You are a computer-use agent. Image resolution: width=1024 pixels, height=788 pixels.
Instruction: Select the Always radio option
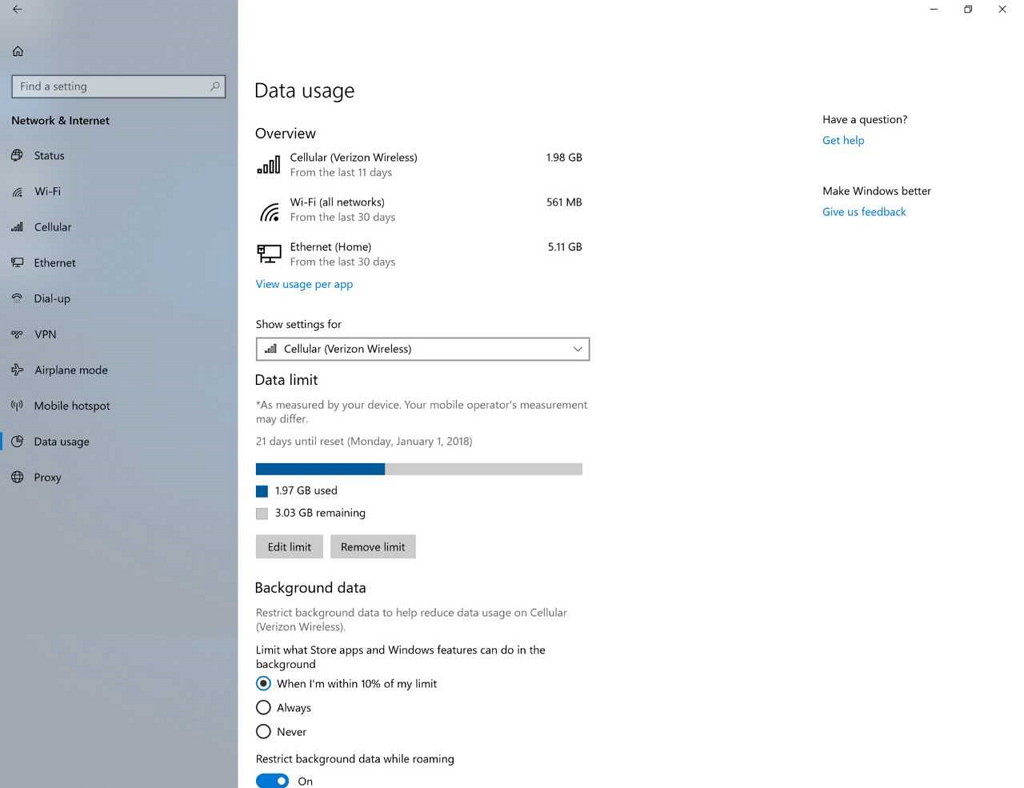click(x=263, y=708)
